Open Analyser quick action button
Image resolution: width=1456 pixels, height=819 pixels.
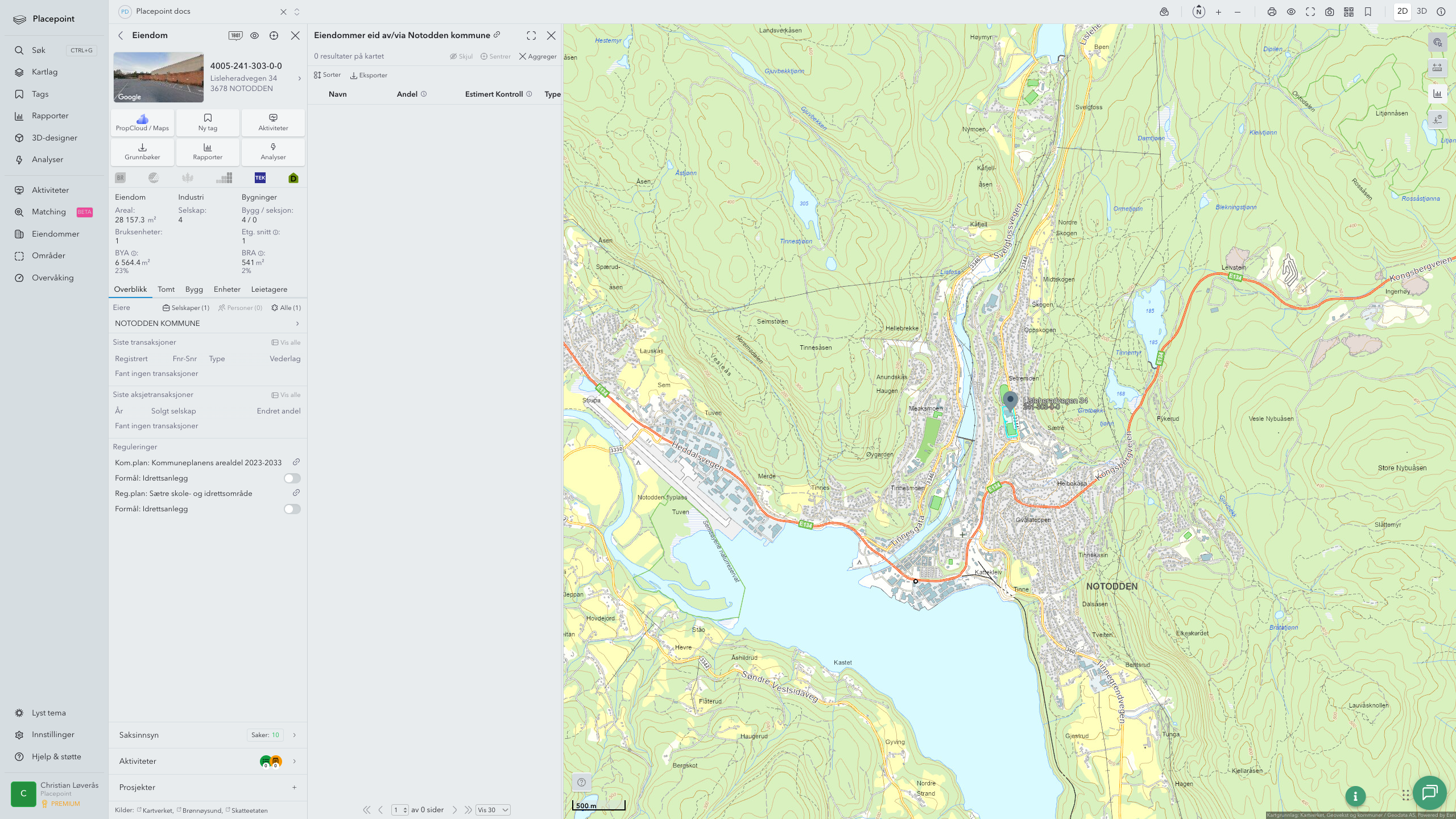(x=273, y=151)
